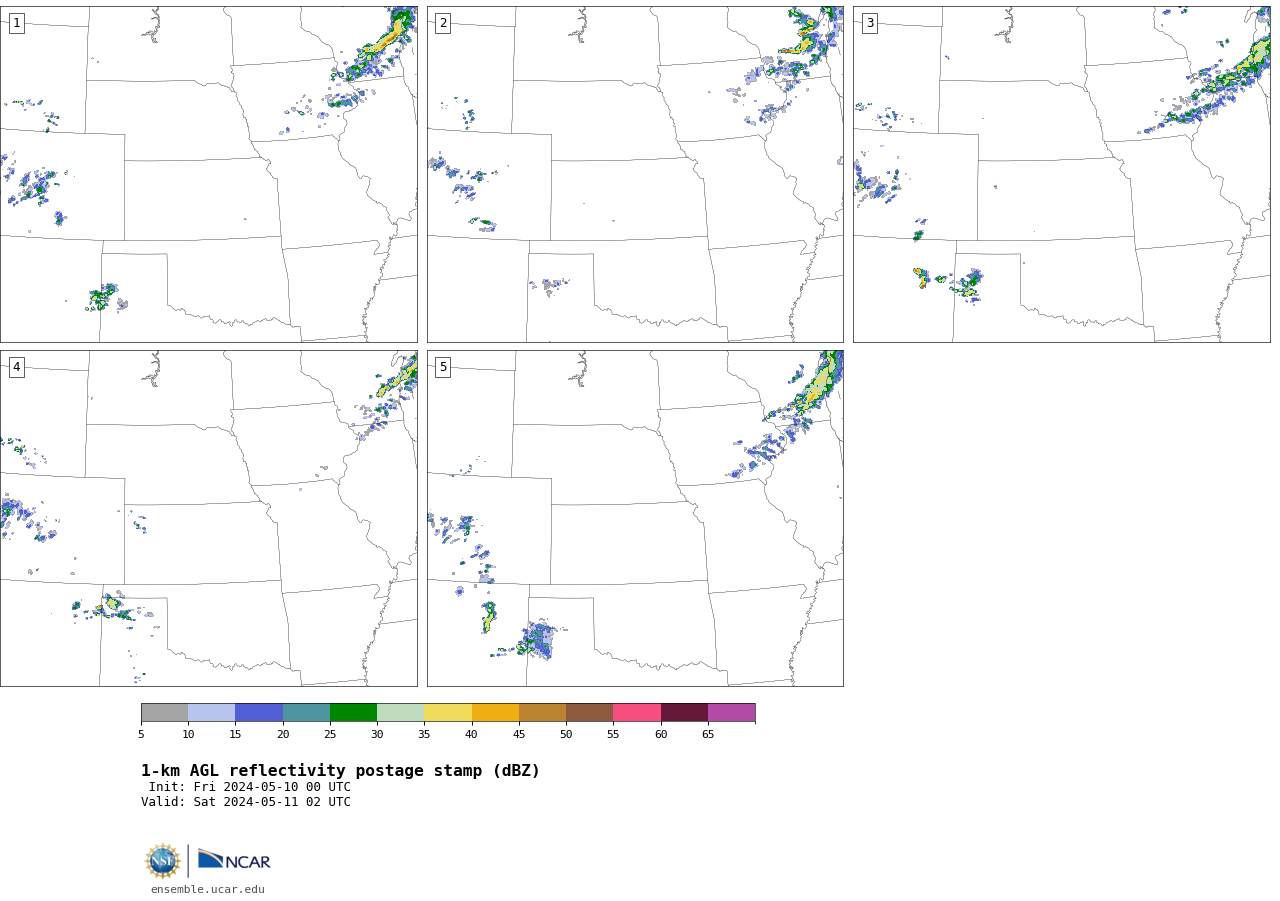Click the tan 45-50 dBZ swatch
Viewport: 1280px width, 901px height.
[x=542, y=713]
